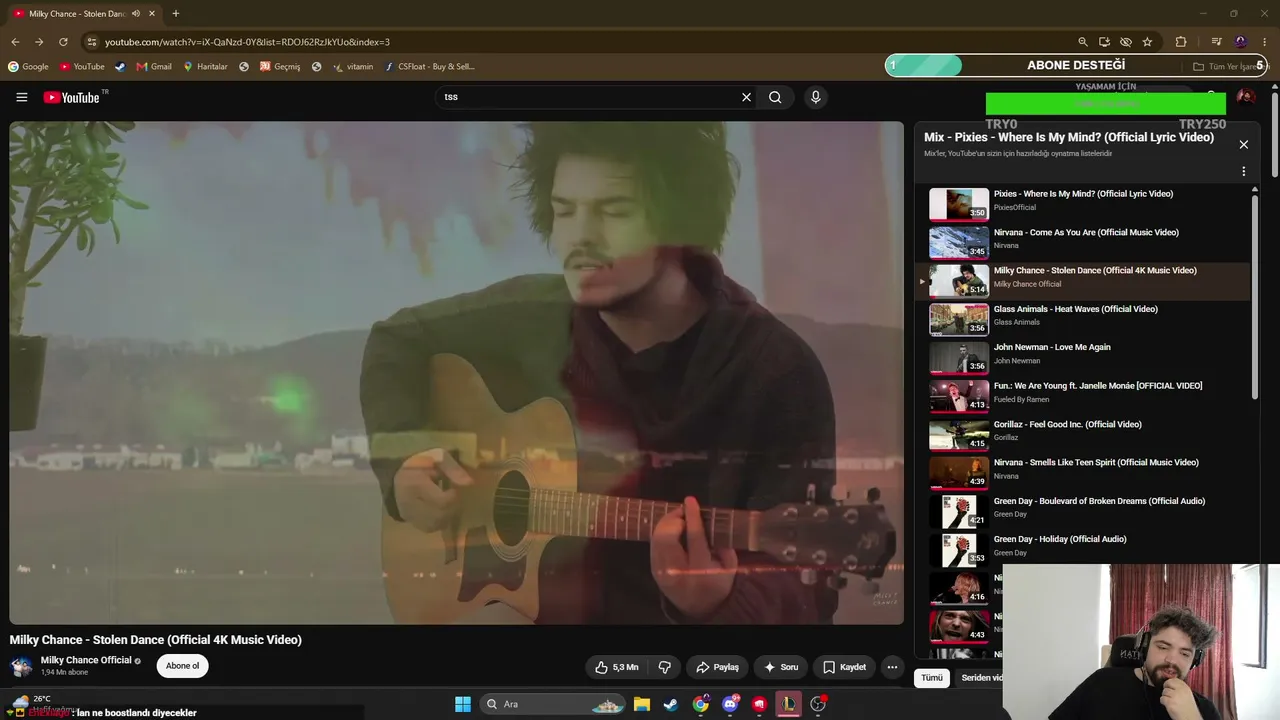Open League of Legends taskbar icon
This screenshot has width=1280, height=720.
click(789, 704)
